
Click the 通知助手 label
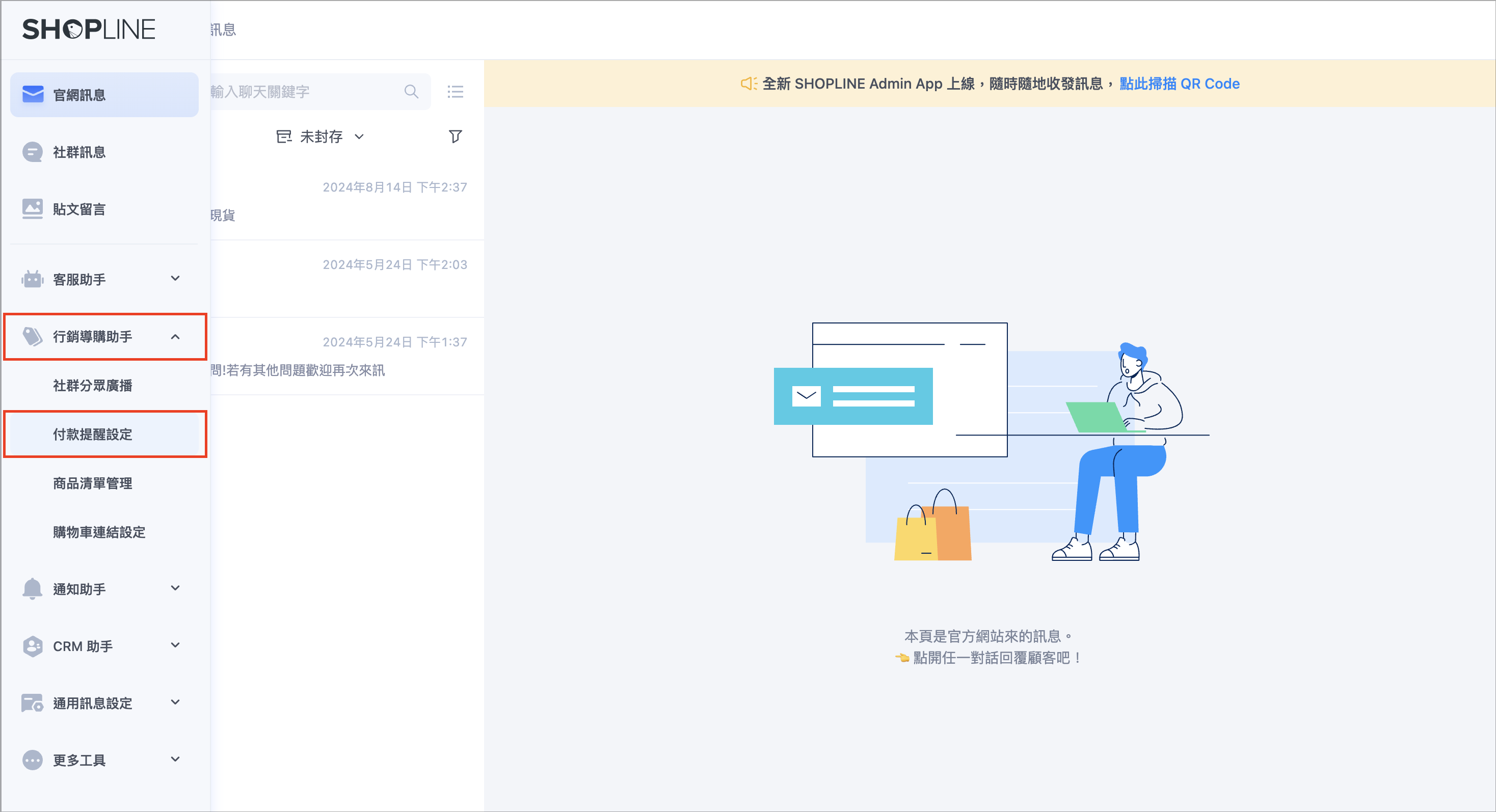pos(79,589)
